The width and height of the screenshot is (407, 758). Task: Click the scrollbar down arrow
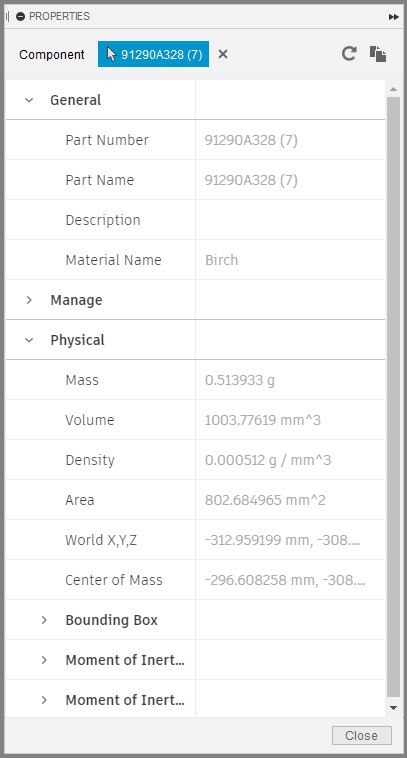pos(393,708)
